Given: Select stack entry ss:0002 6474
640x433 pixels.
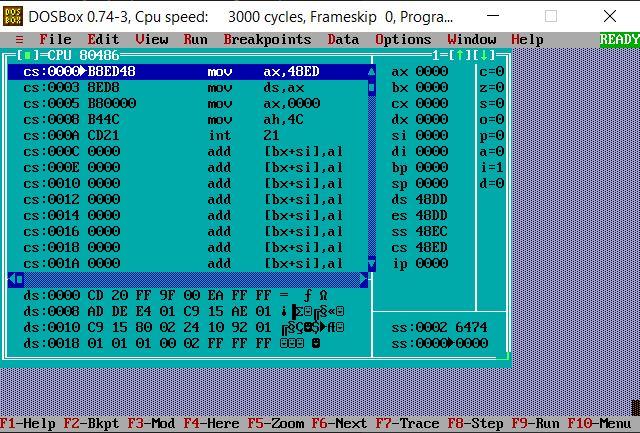Looking at the screenshot, I should tap(440, 327).
